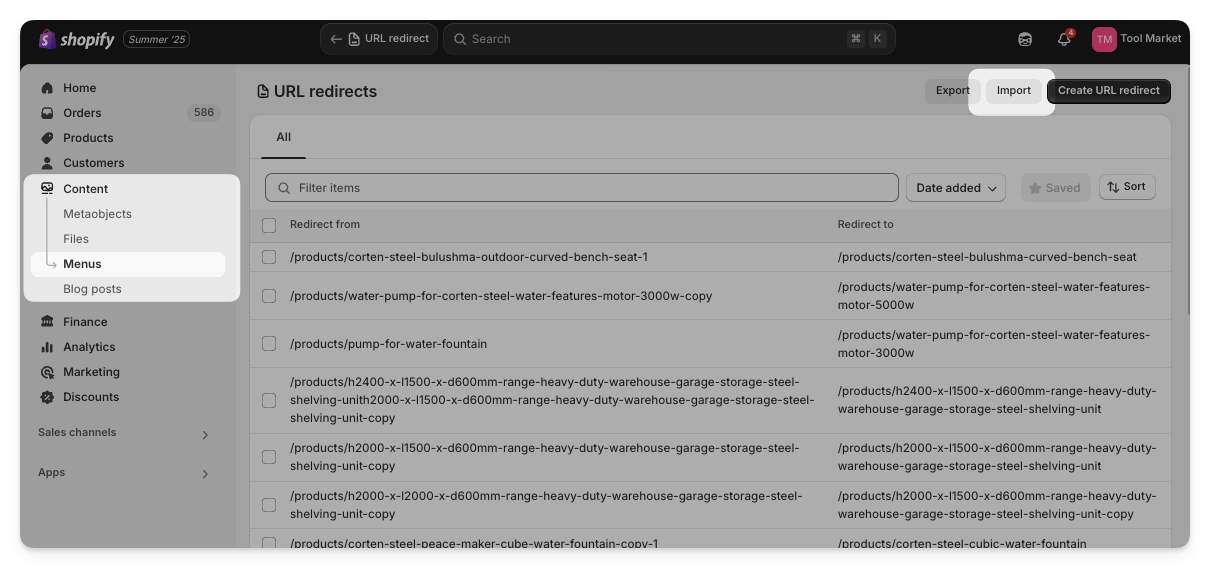
Task: Click the Home icon in sidebar
Action: click(47, 88)
